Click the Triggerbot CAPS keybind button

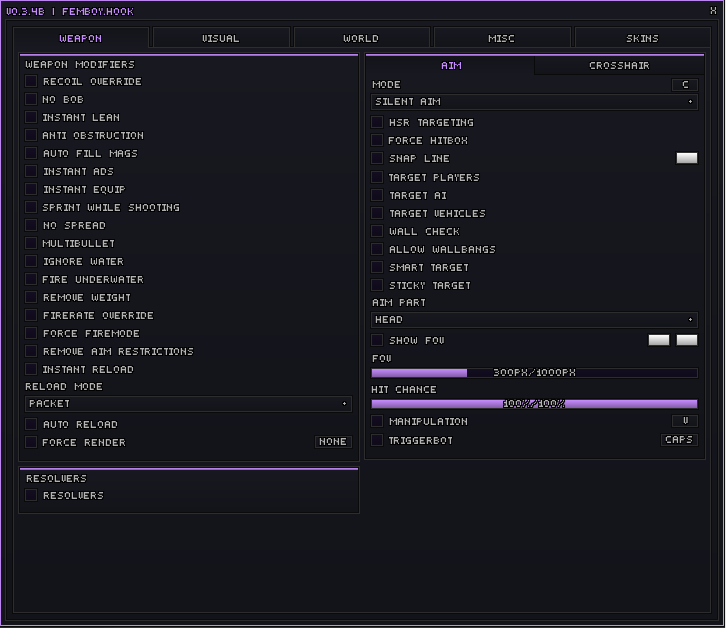pos(679,440)
